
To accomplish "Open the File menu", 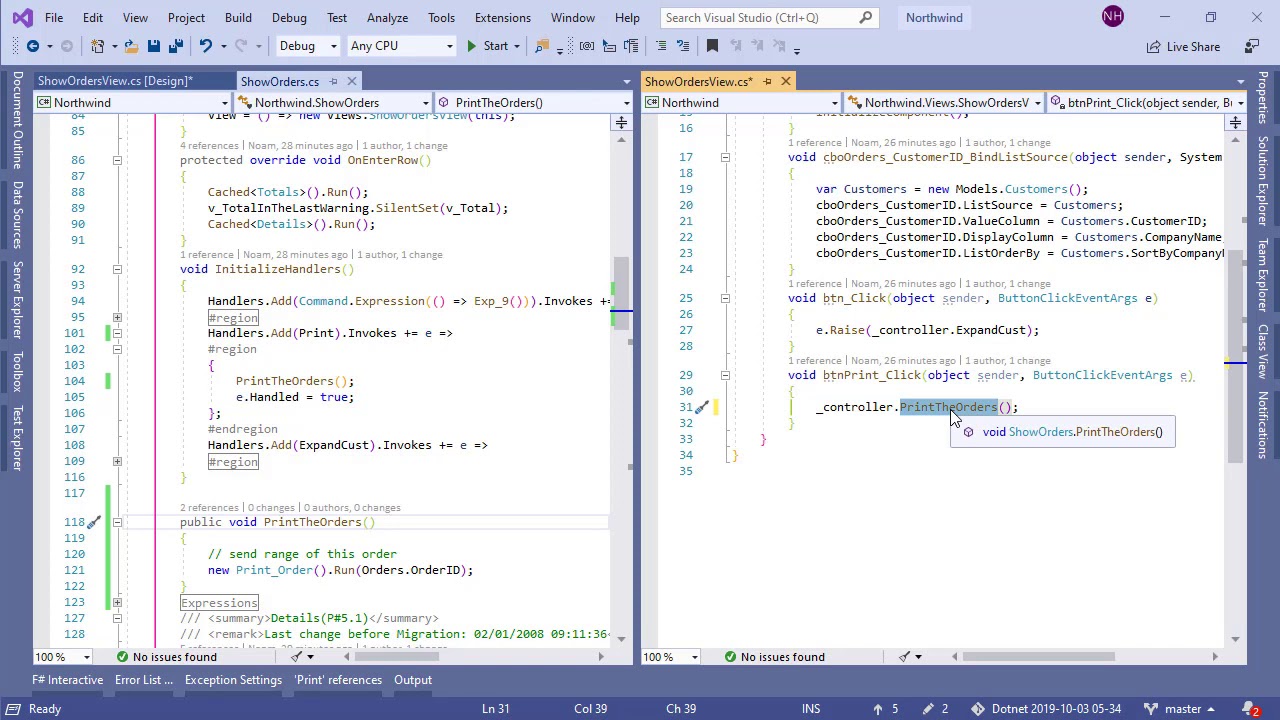I will (54, 17).
